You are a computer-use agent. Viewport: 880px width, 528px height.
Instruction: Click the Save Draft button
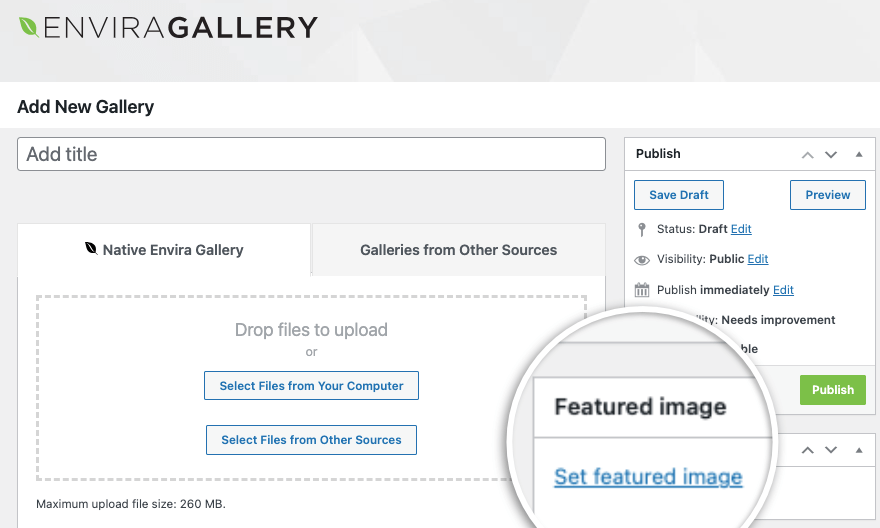[x=679, y=195]
